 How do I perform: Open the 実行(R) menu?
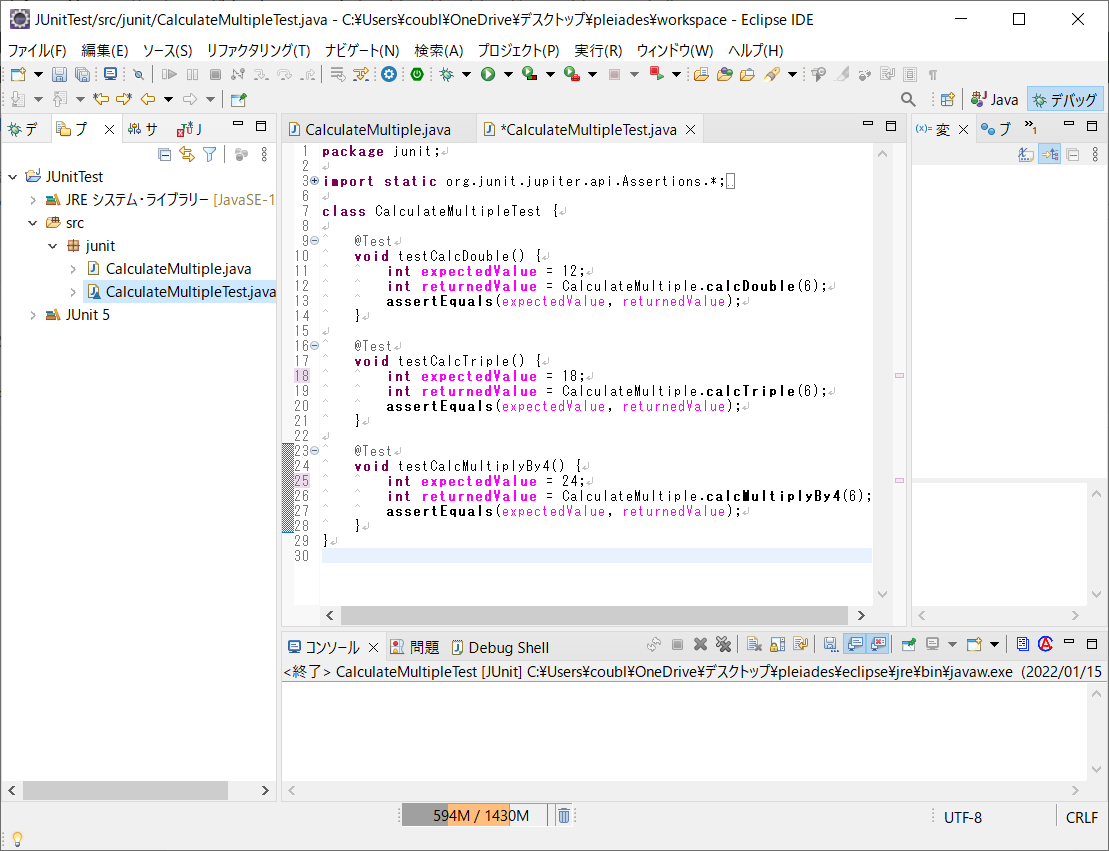598,50
